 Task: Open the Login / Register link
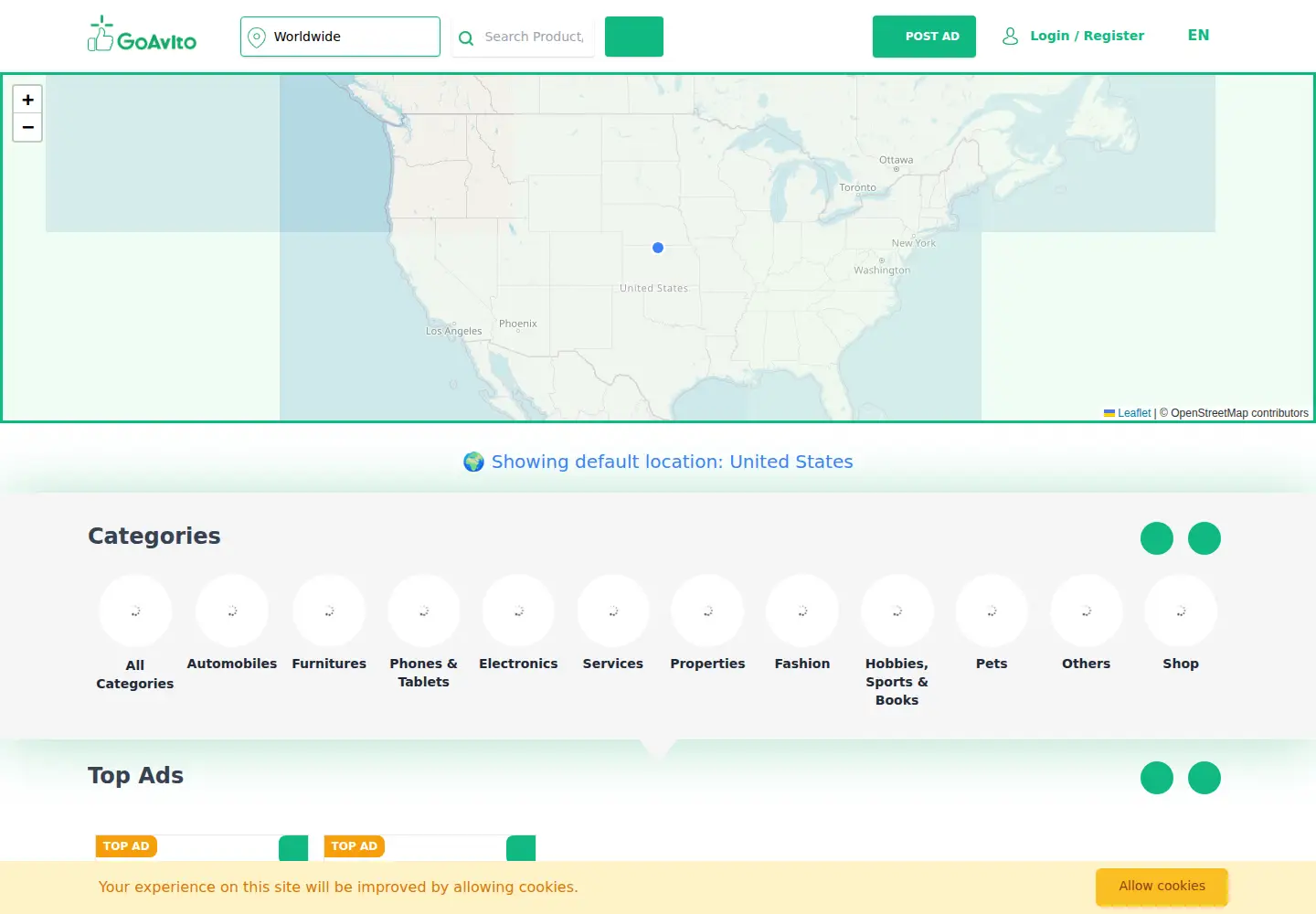click(x=1087, y=36)
